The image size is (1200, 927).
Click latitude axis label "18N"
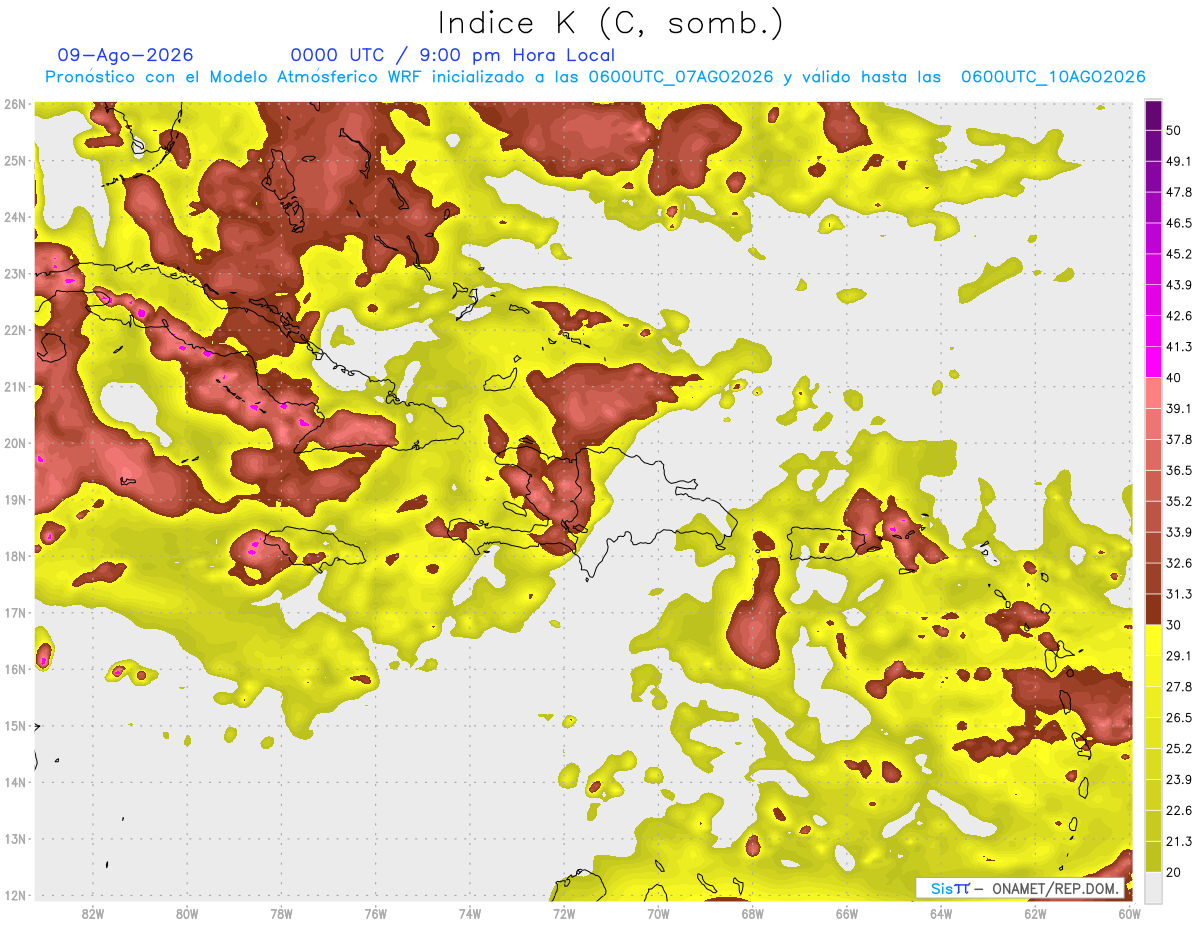pyautogui.click(x=14, y=556)
